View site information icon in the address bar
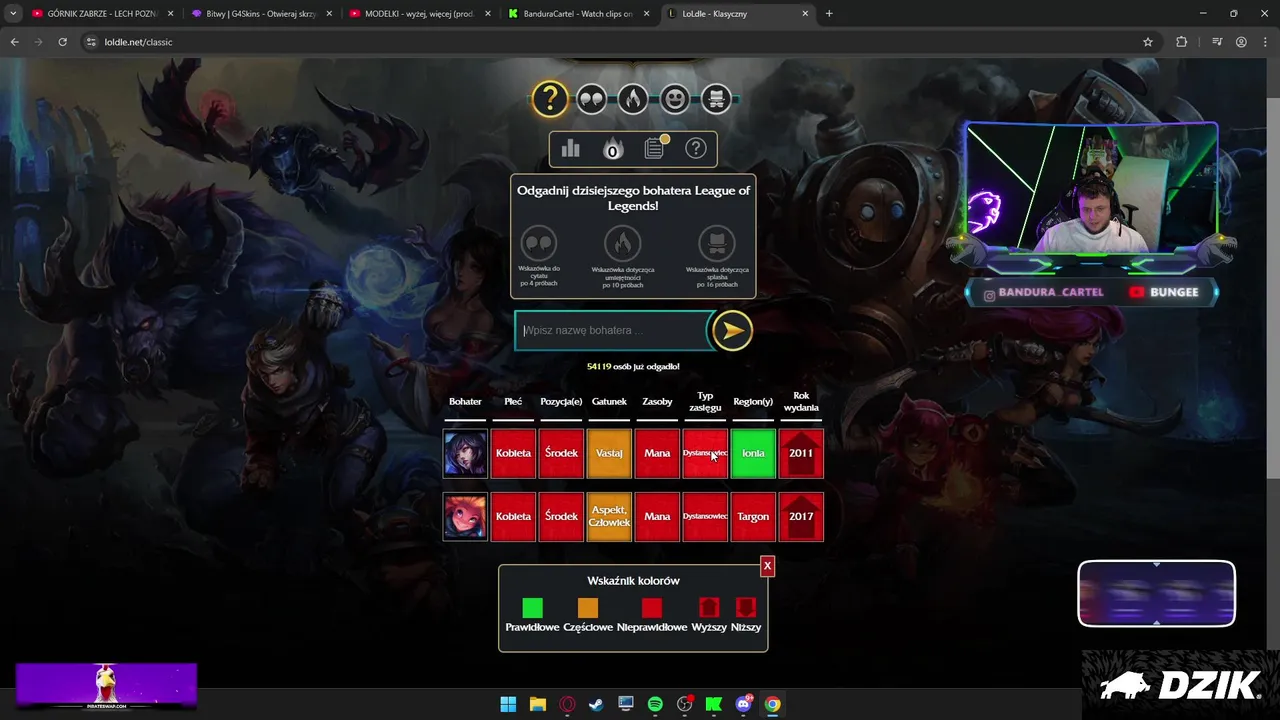This screenshot has height=720, width=1280. point(91,42)
